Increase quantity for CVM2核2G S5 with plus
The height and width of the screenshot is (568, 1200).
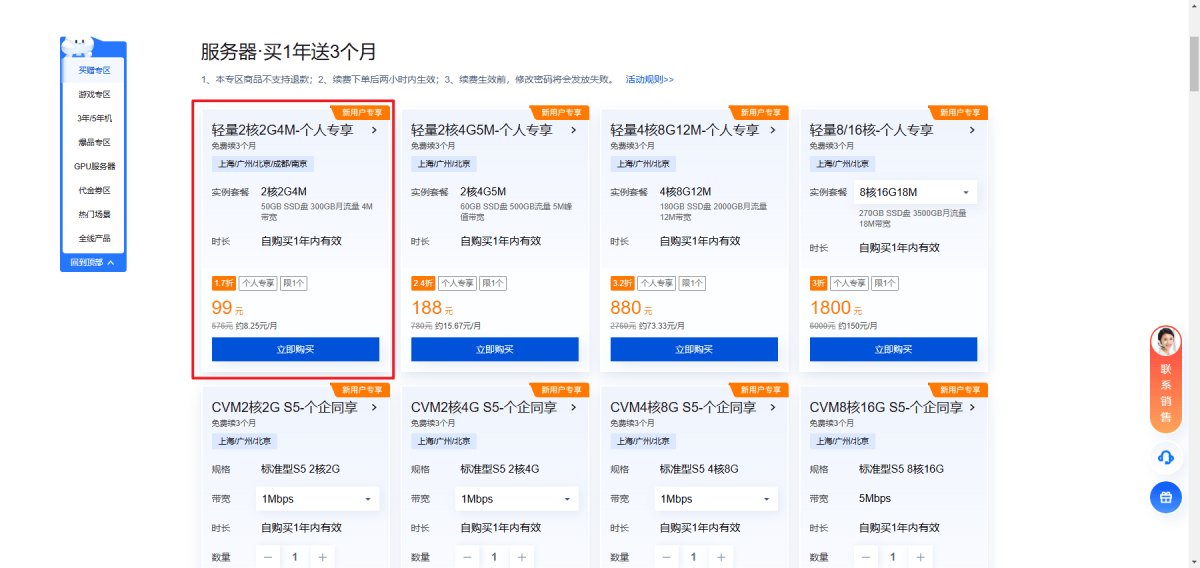pos(322,557)
